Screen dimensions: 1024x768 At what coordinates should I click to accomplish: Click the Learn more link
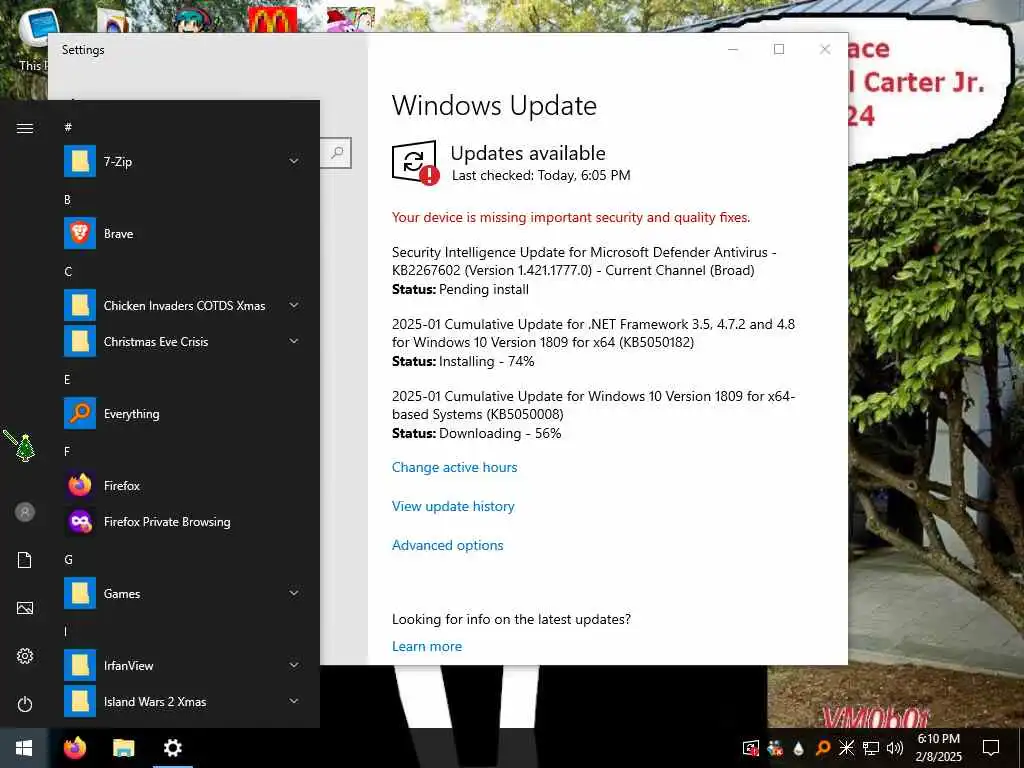point(426,646)
